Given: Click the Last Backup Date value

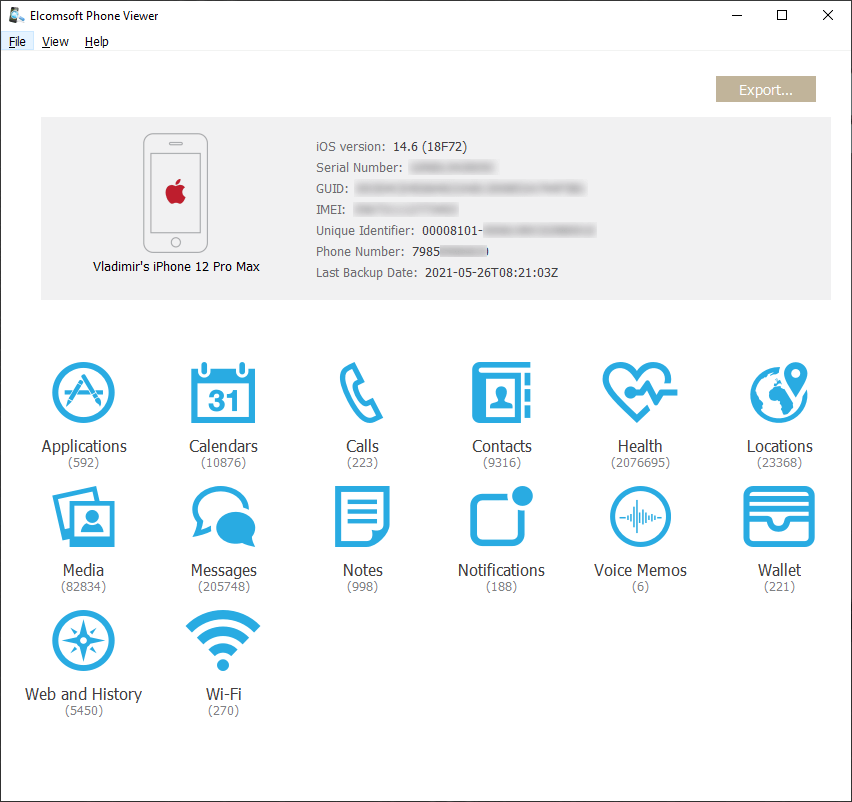Looking at the screenshot, I should coord(491,273).
